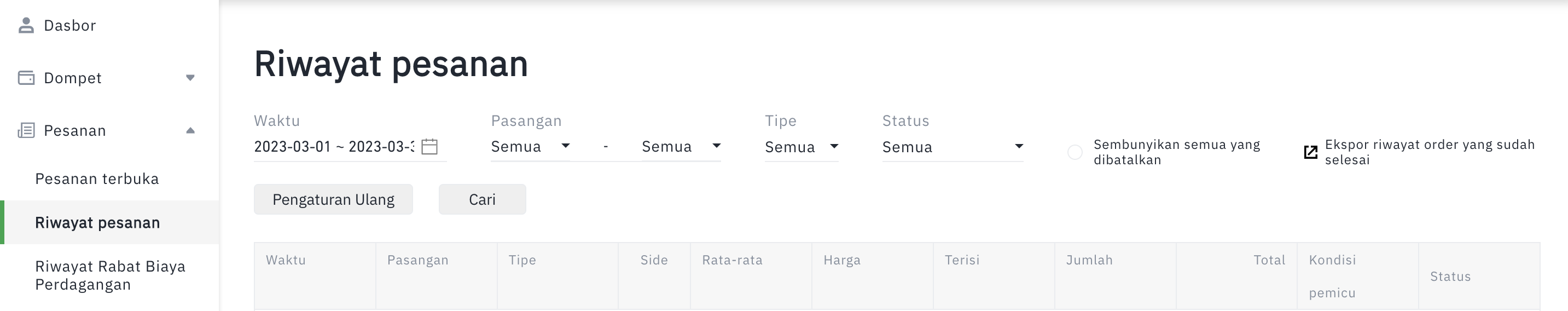The image size is (1568, 311).
Task: Click the Pesanan list icon
Action: (26, 130)
